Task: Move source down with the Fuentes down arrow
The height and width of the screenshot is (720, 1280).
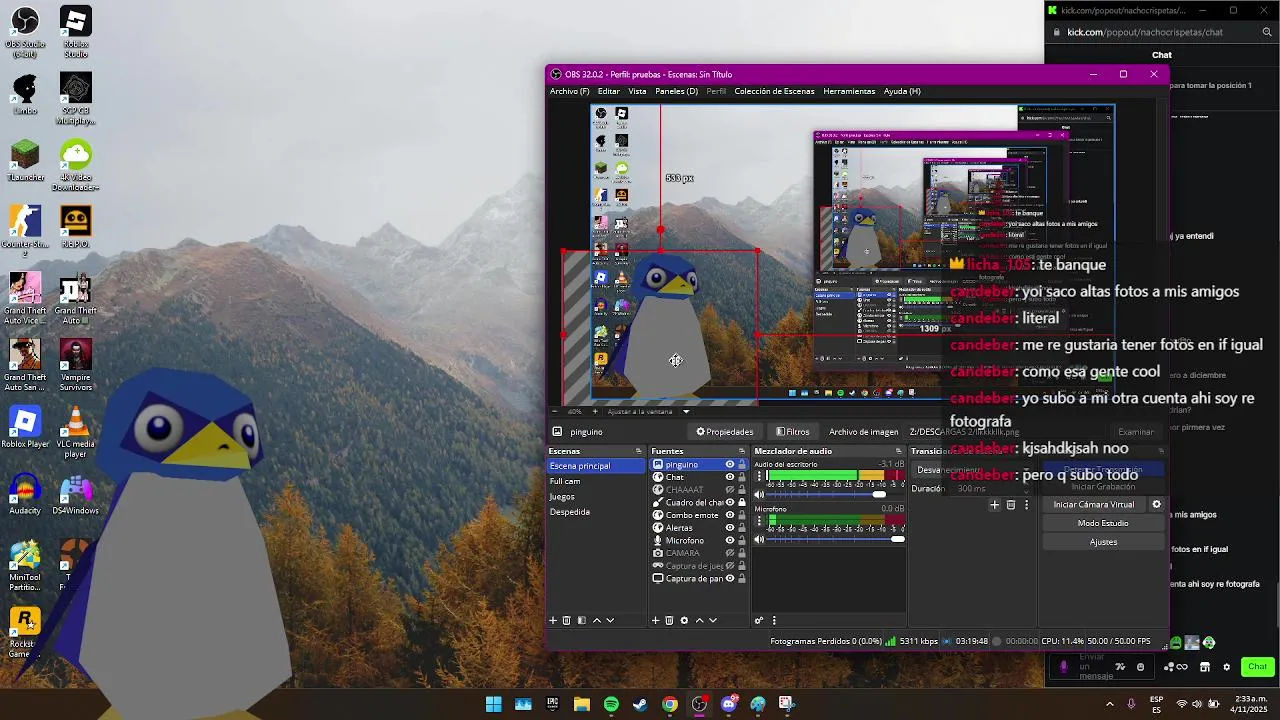Action: (713, 620)
